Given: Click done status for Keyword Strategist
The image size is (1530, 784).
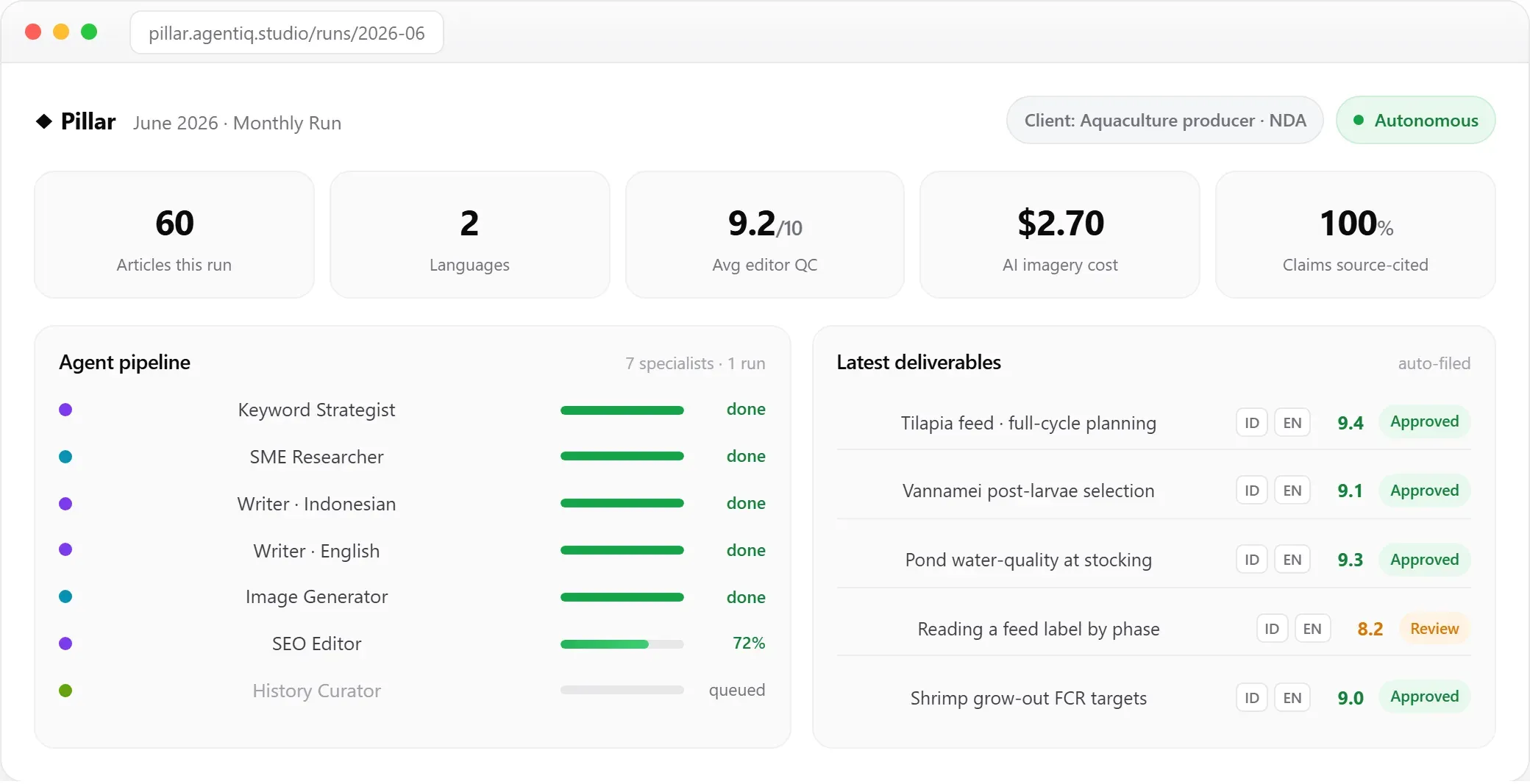Looking at the screenshot, I should [746, 409].
